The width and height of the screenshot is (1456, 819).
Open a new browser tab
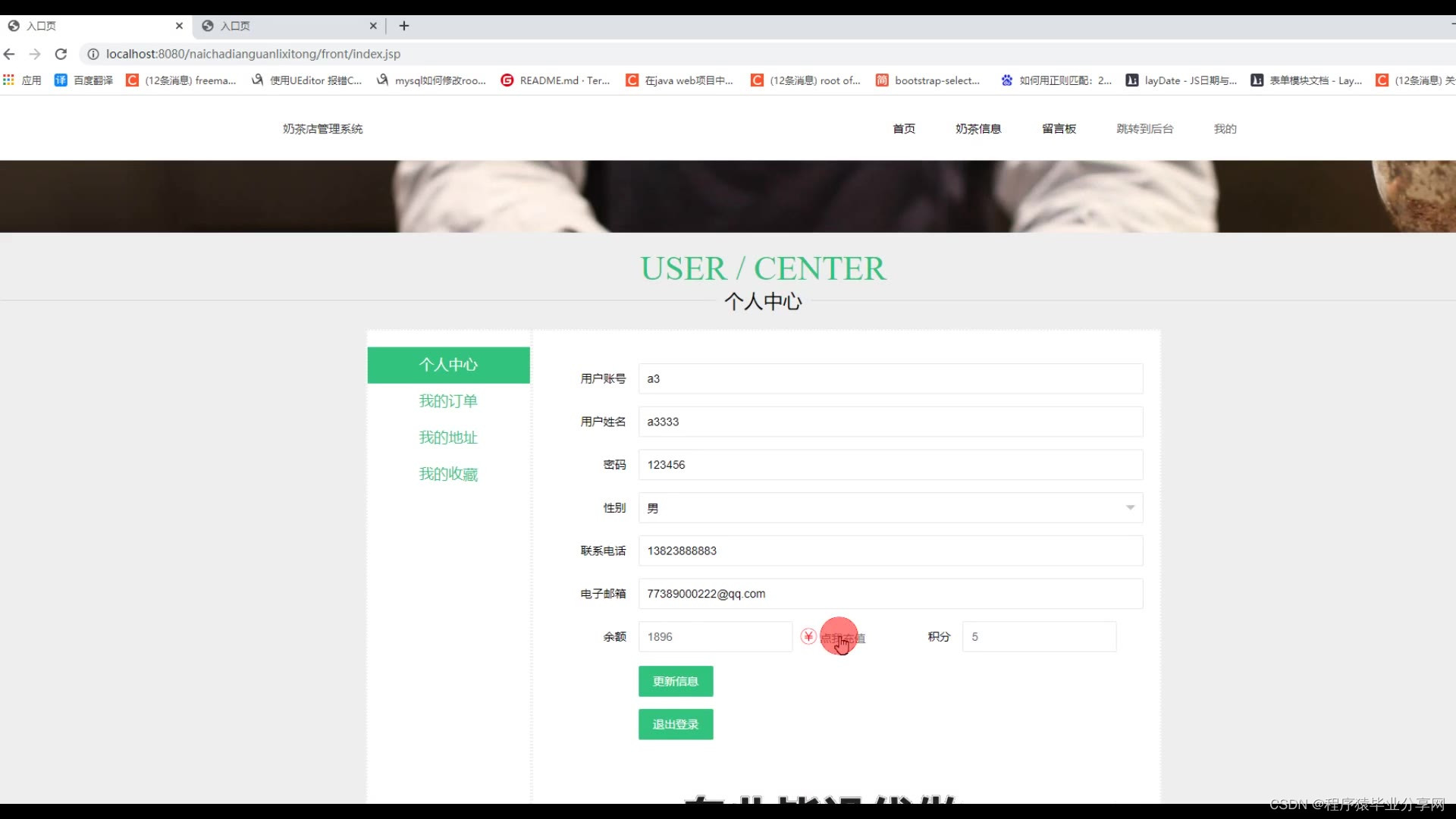tap(404, 26)
